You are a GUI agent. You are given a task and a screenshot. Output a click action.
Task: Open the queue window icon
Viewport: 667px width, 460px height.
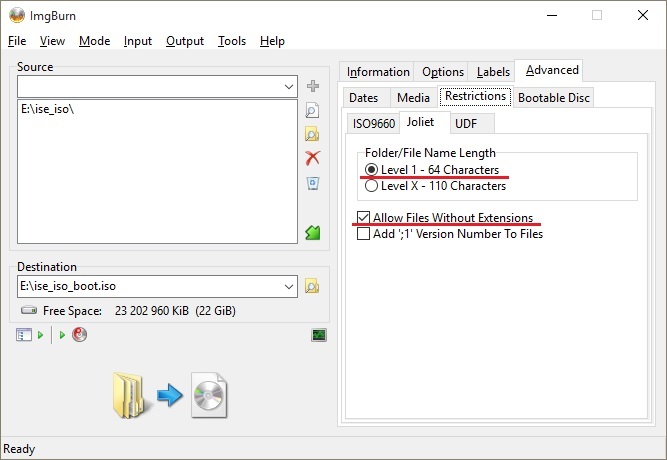(24, 335)
